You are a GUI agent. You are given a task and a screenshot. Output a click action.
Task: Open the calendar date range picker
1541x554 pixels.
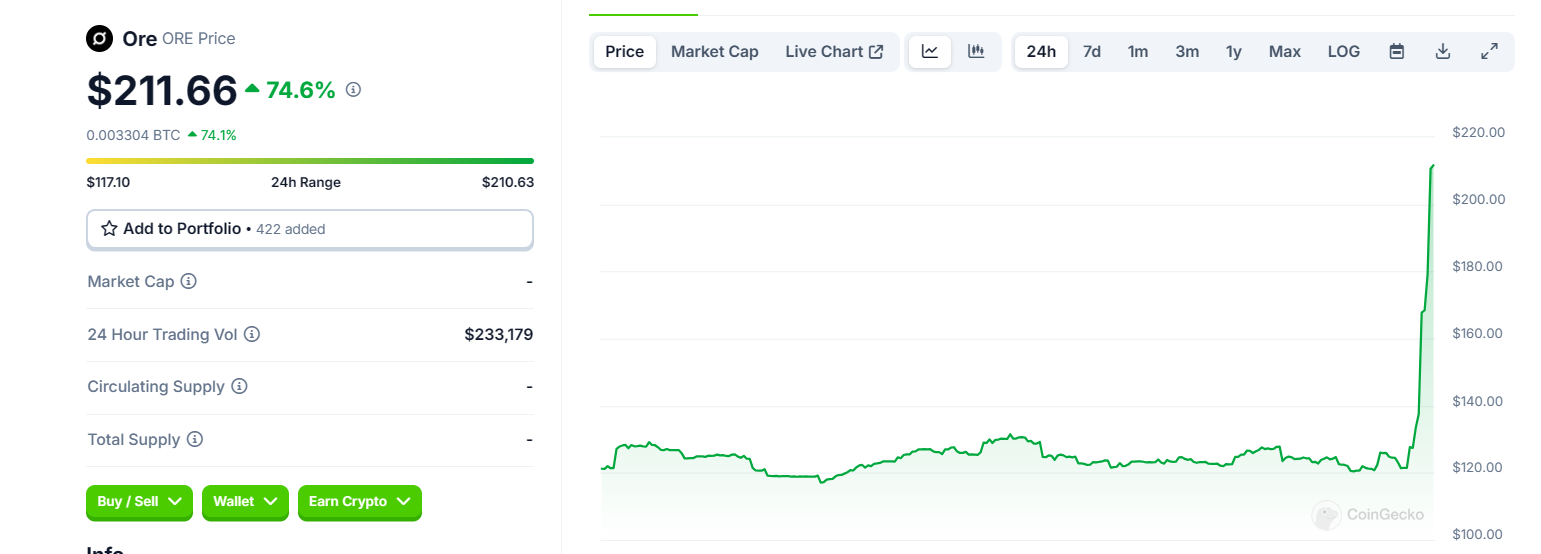(x=1397, y=51)
